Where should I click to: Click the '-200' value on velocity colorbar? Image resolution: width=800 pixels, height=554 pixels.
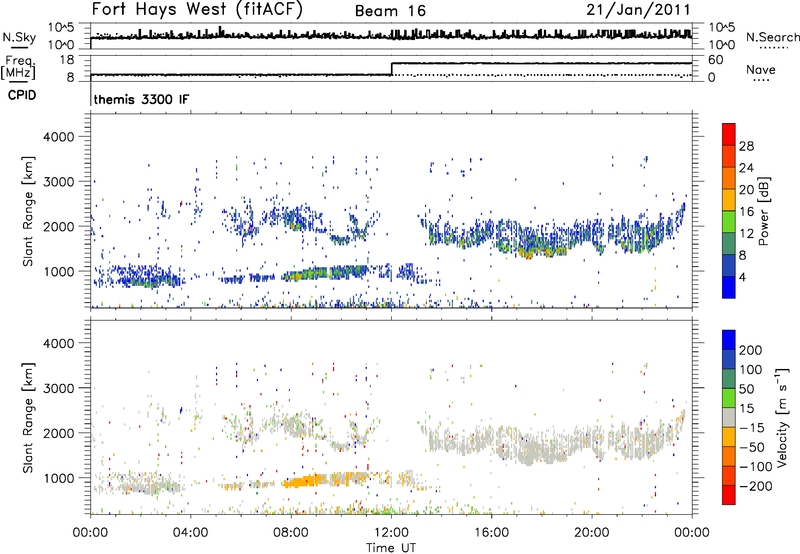[754, 486]
